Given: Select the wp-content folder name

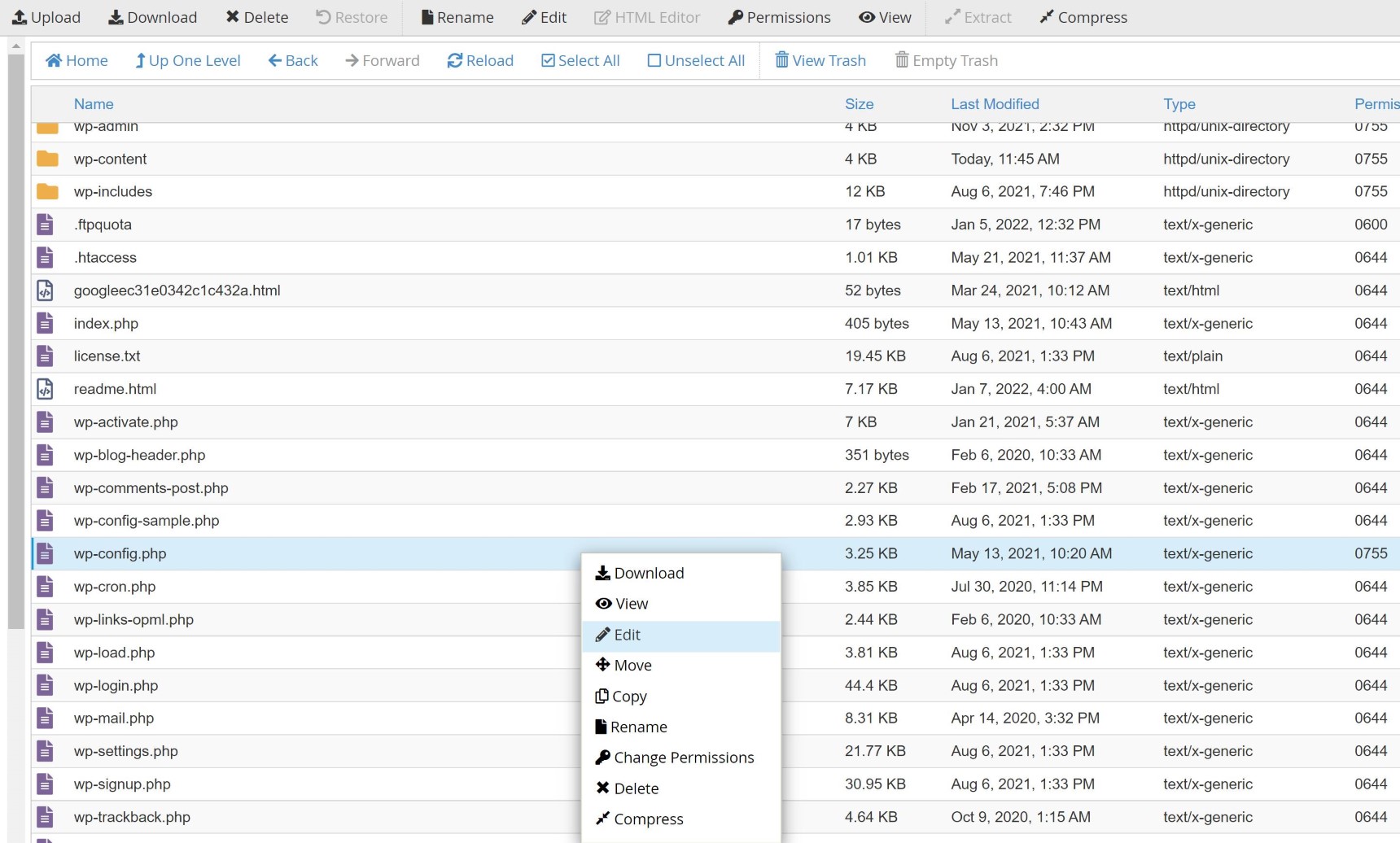Looking at the screenshot, I should click(110, 159).
